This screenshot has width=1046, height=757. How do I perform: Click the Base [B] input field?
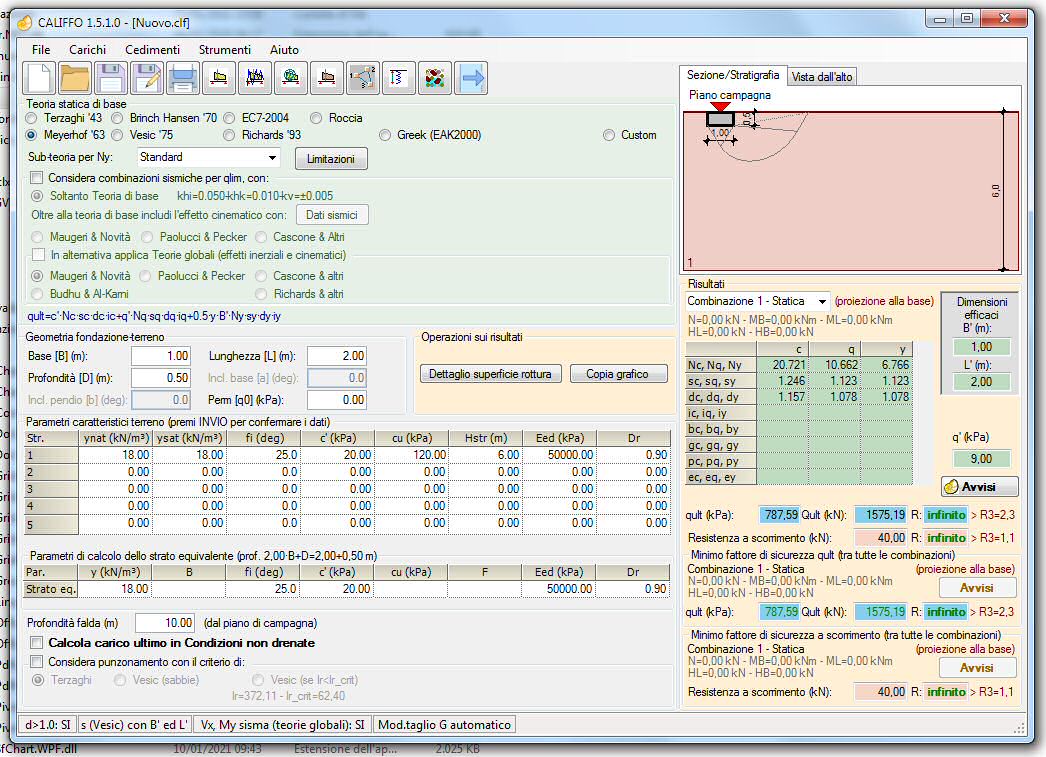click(x=161, y=356)
